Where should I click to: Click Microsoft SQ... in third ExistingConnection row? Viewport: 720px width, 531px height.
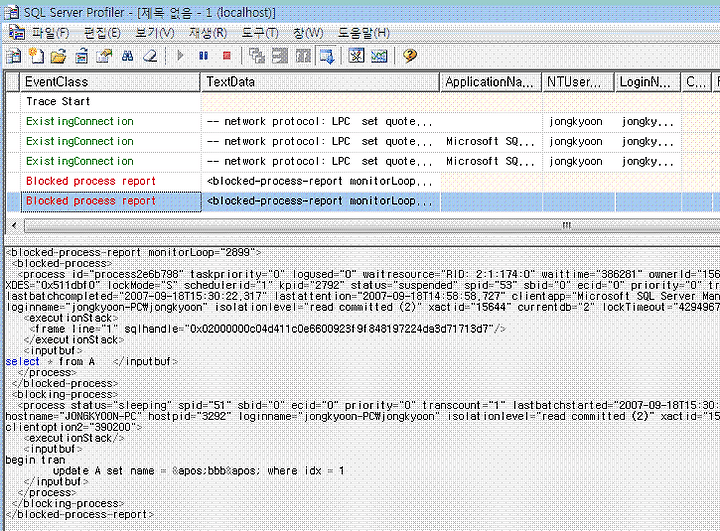(x=490, y=161)
